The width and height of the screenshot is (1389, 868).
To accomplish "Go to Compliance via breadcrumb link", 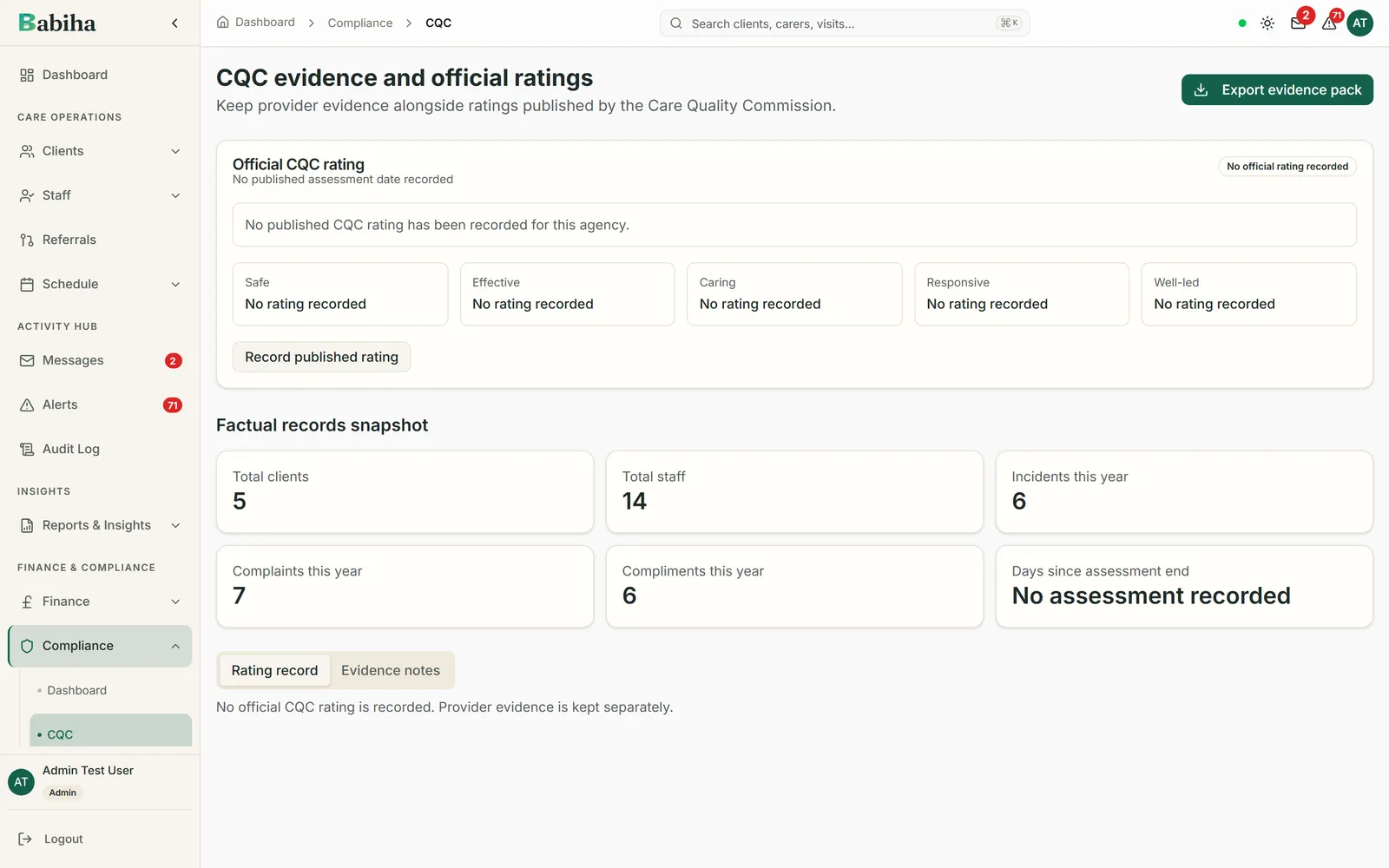I will (360, 23).
